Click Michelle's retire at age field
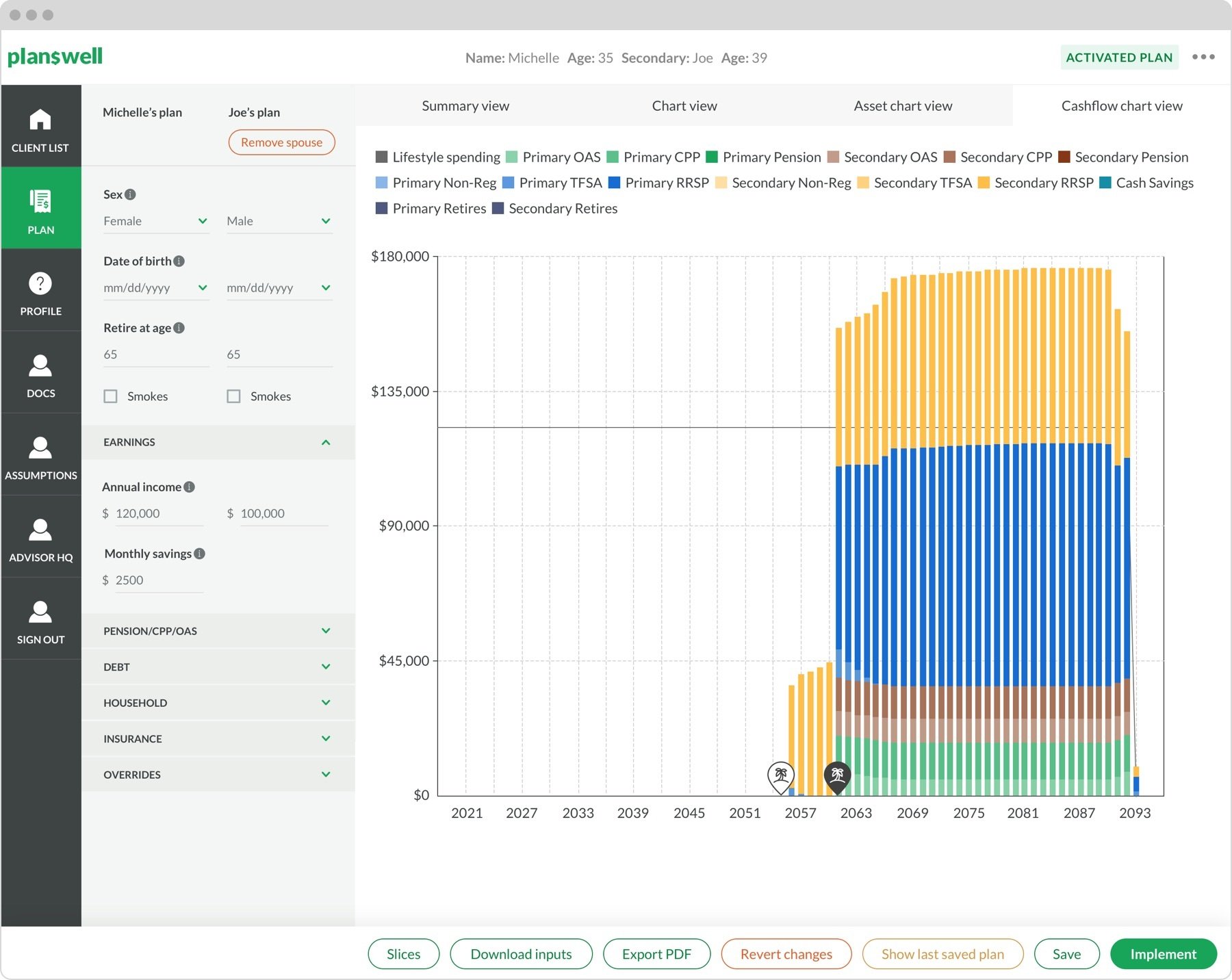 click(x=156, y=354)
